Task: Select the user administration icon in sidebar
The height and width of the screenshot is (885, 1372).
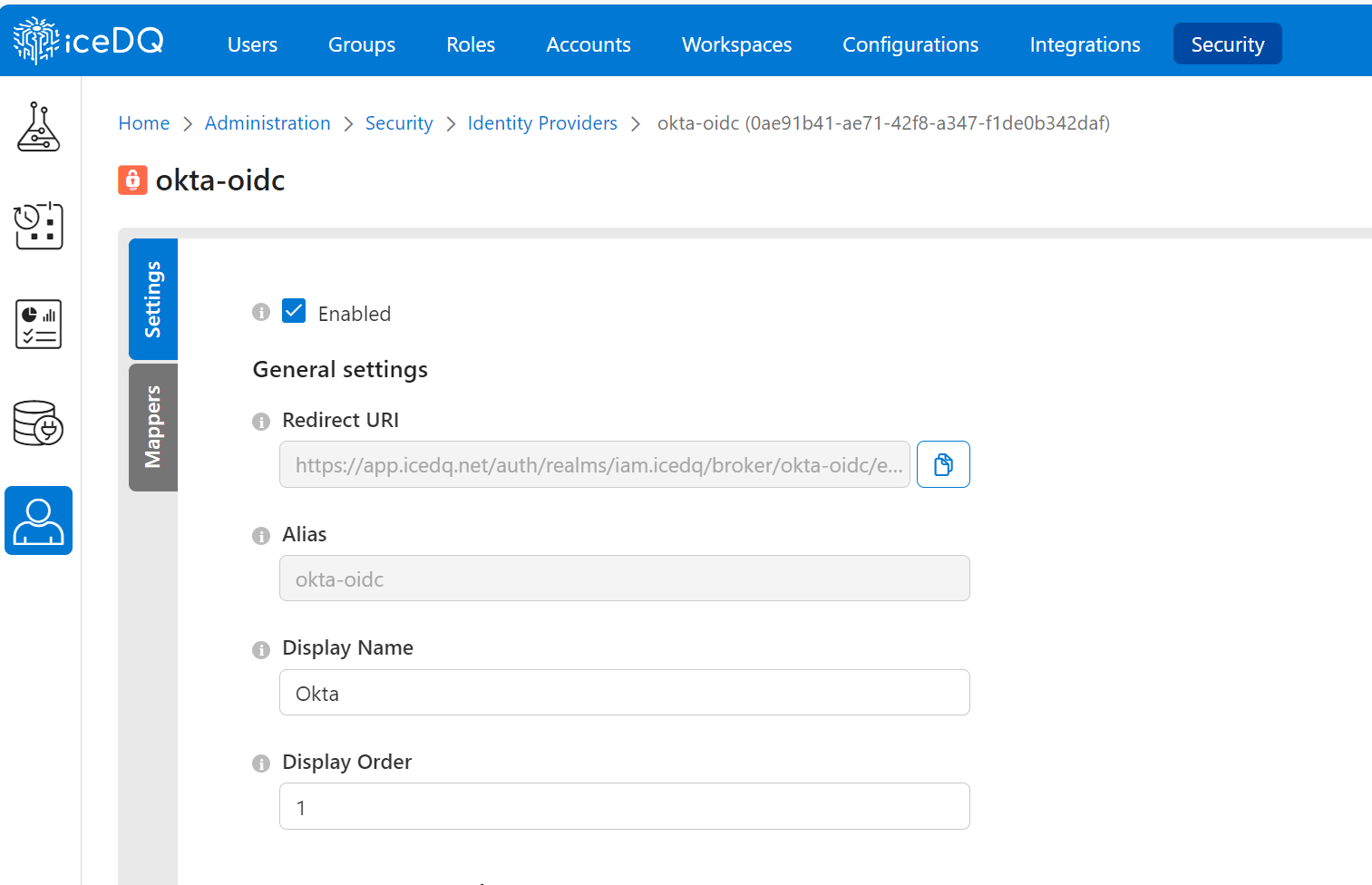Action: (x=38, y=520)
